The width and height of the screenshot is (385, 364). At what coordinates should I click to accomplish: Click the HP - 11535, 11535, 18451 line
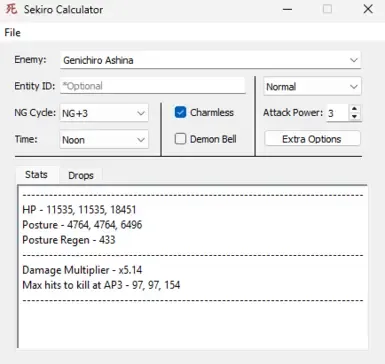pyautogui.click(x=79, y=210)
